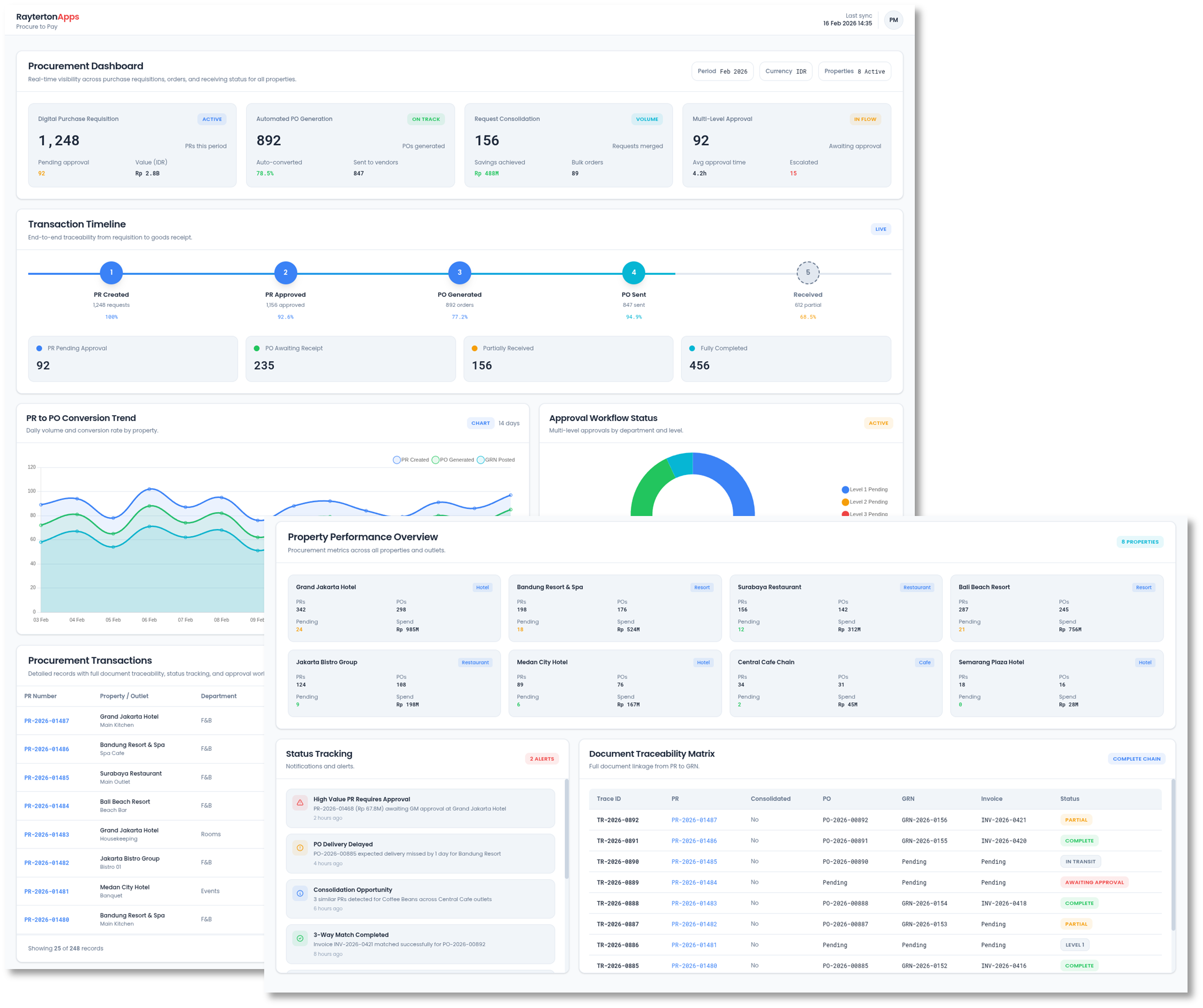Image resolution: width=1203 pixels, height=1008 pixels.
Task: Open the Currency IDR selector
Action: coord(786,71)
